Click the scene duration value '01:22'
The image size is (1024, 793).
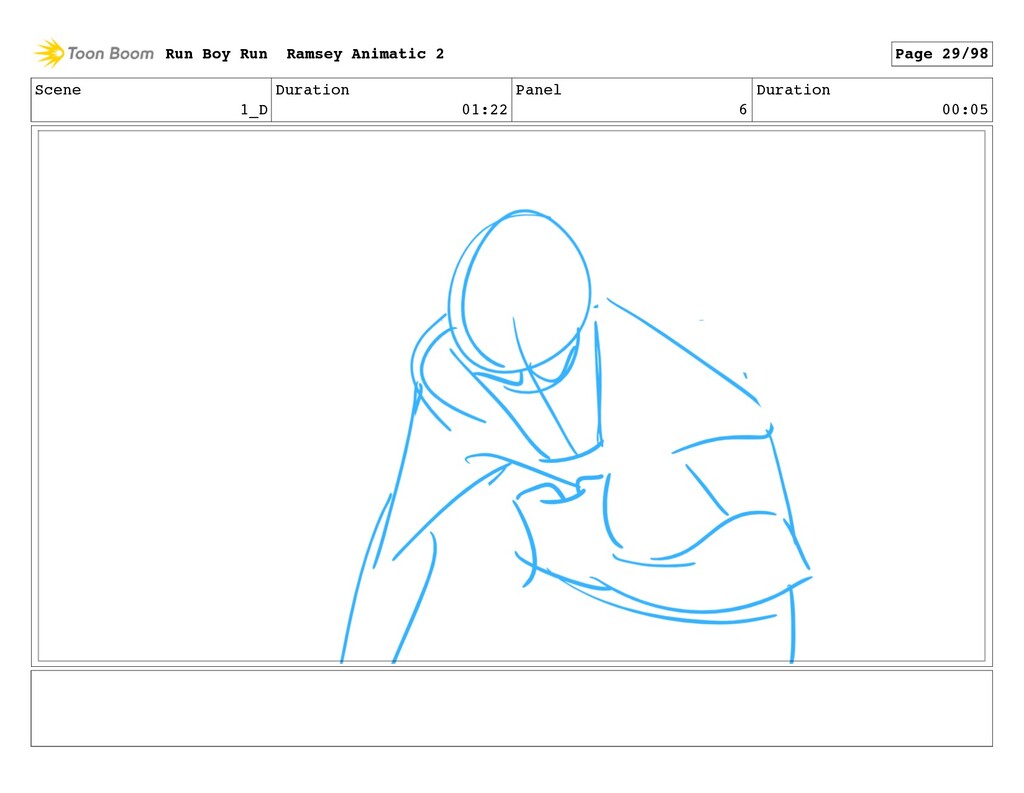pyautogui.click(x=485, y=110)
